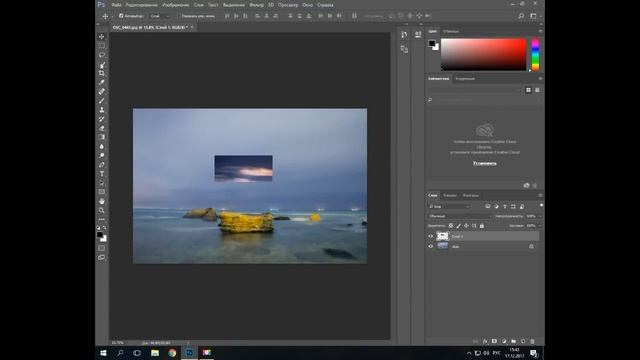Select the Gradient tool
This screenshot has width=640, height=360.
(x=102, y=137)
